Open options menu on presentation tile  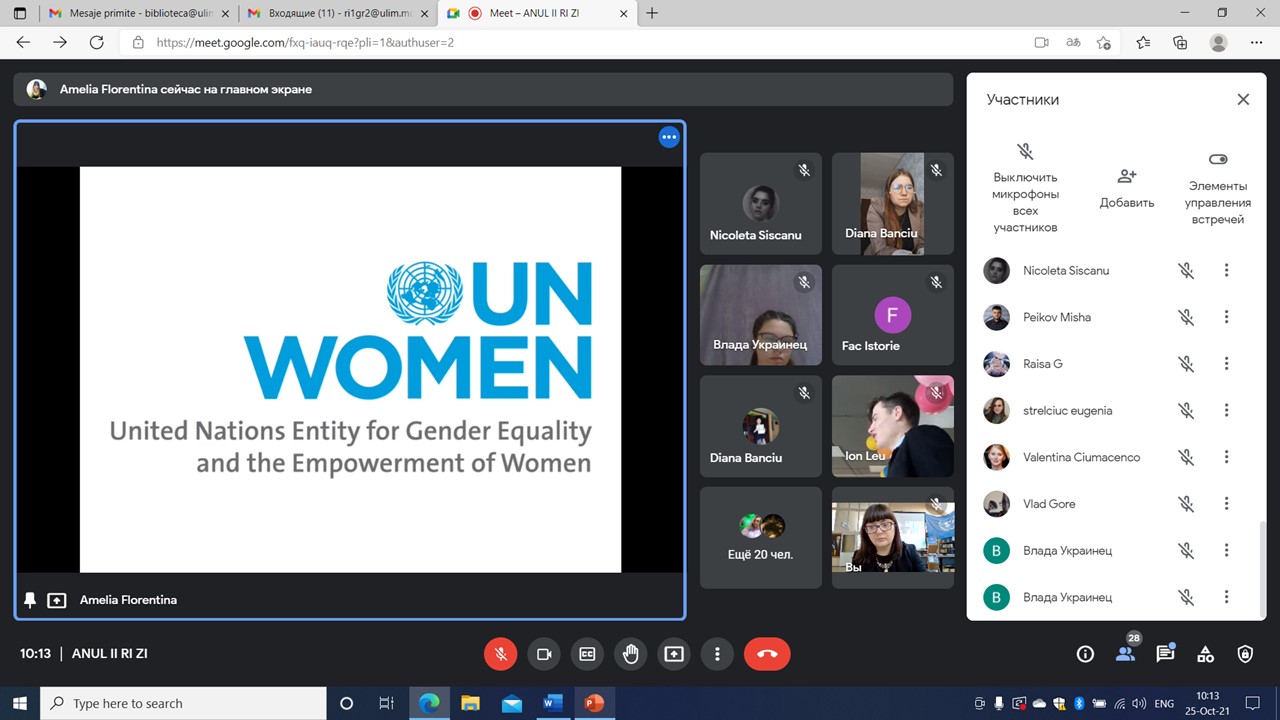(669, 137)
